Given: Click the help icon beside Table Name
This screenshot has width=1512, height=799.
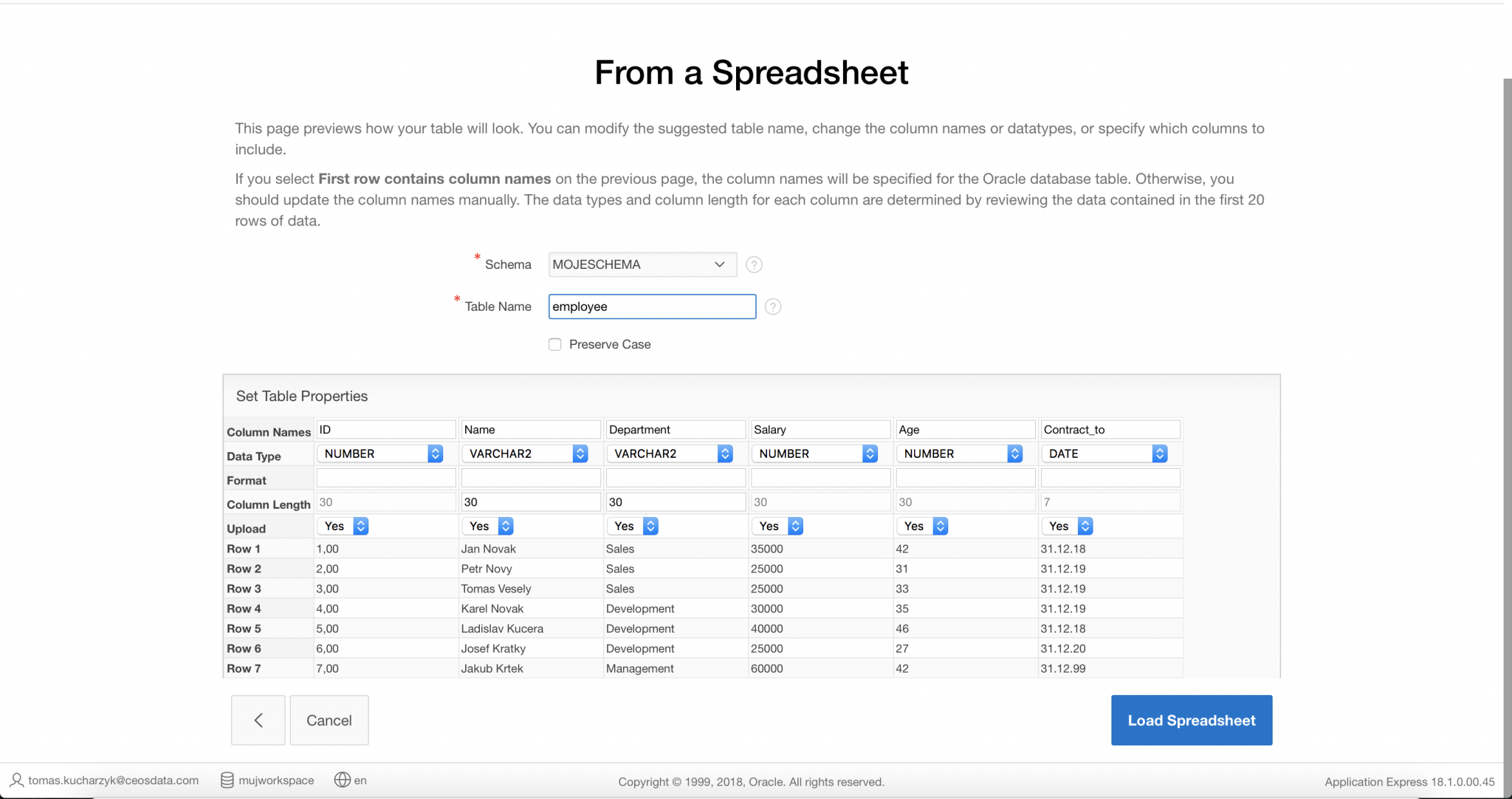Looking at the screenshot, I should point(772,306).
